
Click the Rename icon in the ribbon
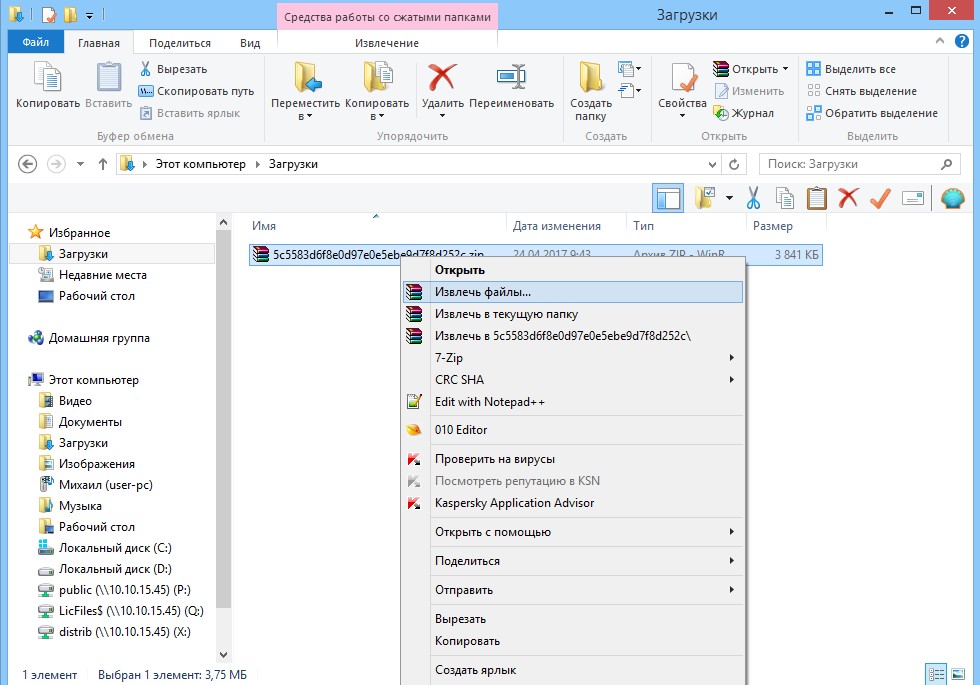pyautogui.click(x=511, y=78)
